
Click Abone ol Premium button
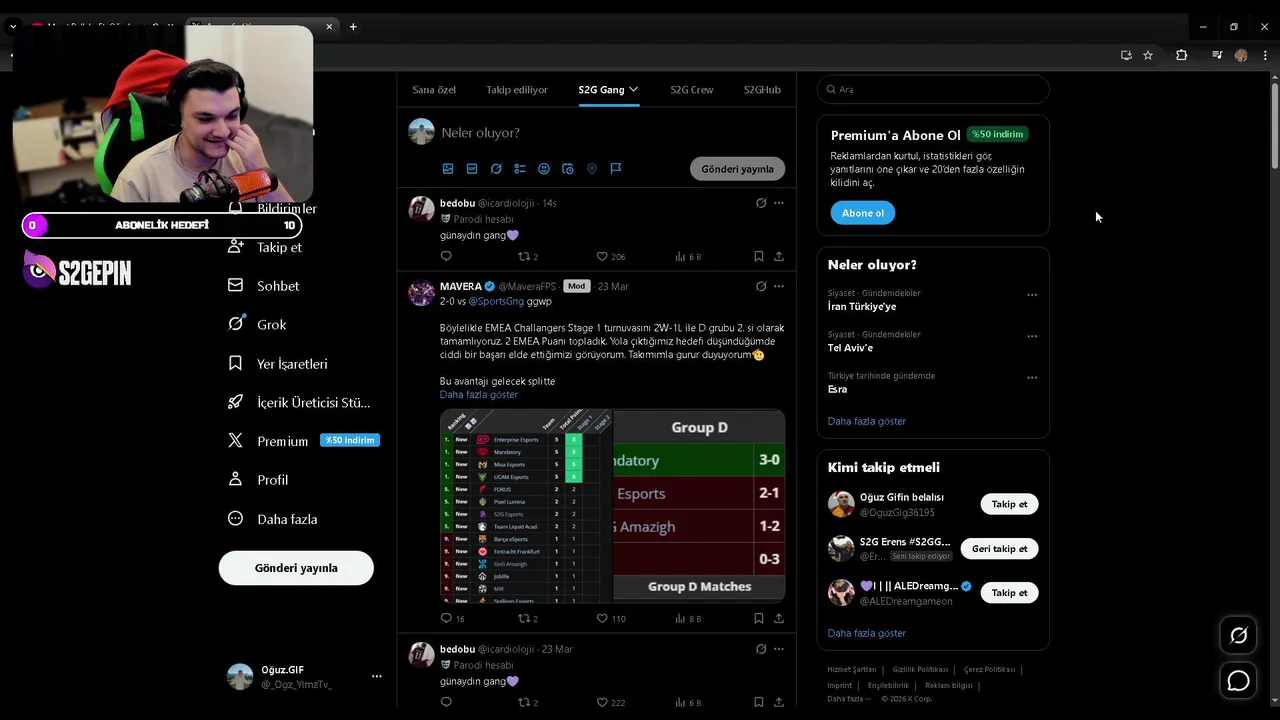(863, 213)
